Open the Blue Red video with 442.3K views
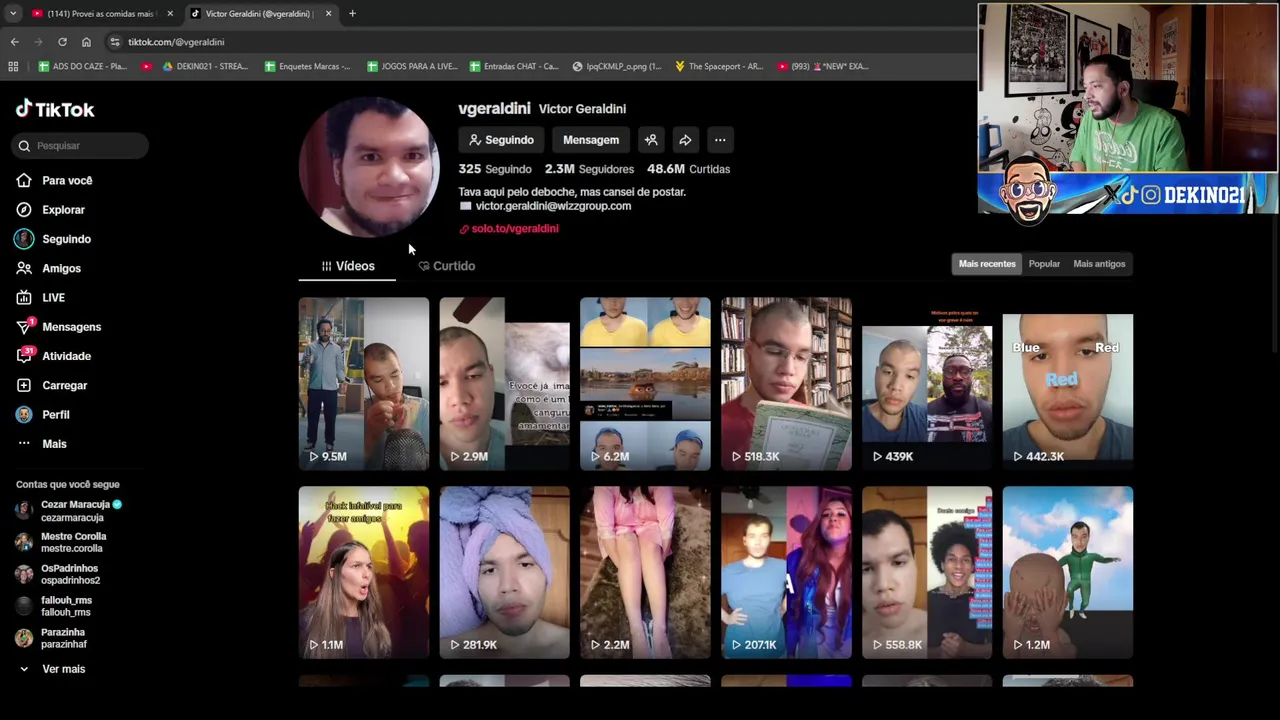Viewport: 1280px width, 720px height. click(x=1068, y=384)
